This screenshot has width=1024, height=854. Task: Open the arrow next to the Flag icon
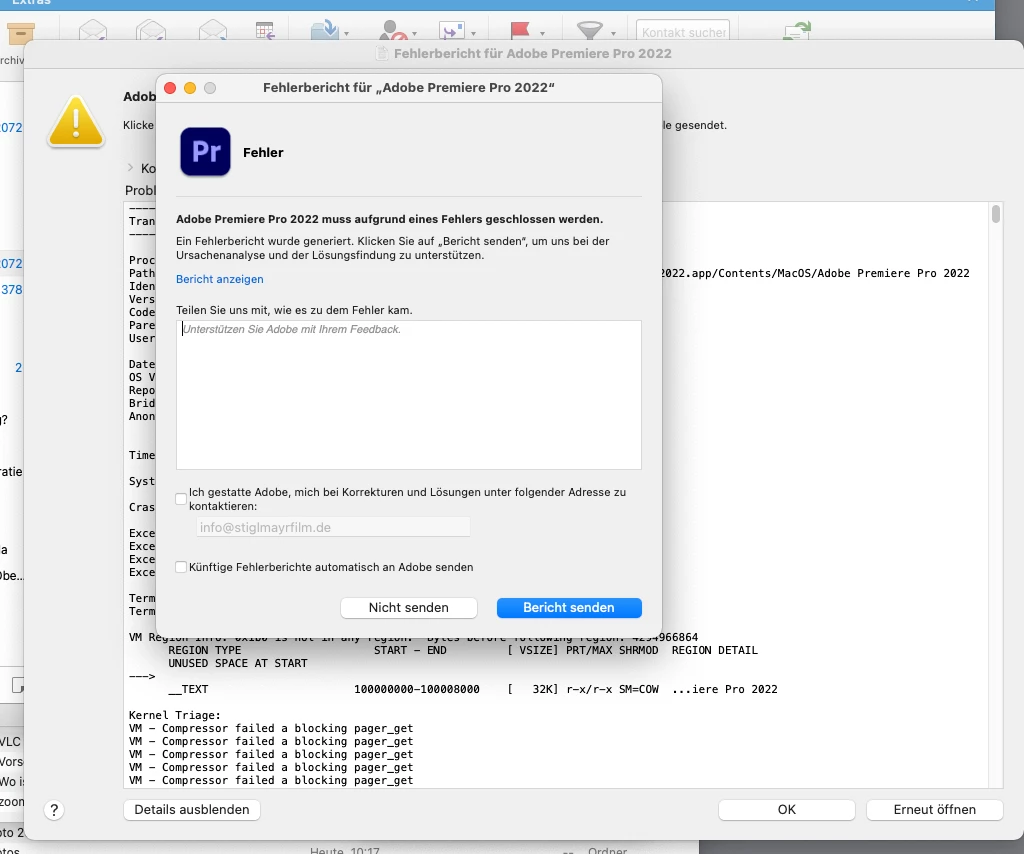(x=542, y=33)
